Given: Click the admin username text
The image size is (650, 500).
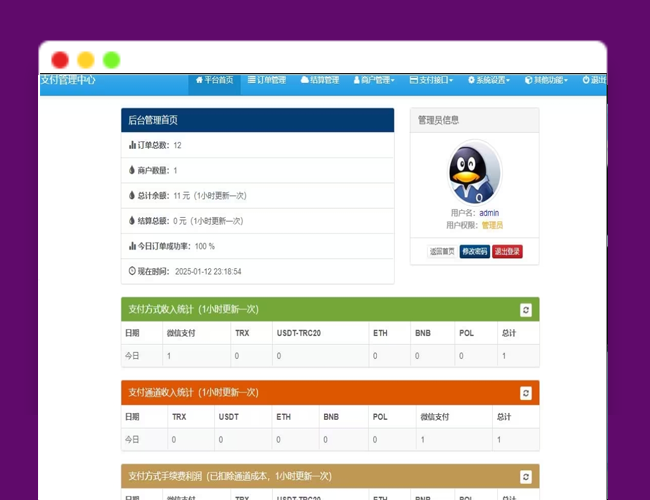Looking at the screenshot, I should click(x=489, y=213).
